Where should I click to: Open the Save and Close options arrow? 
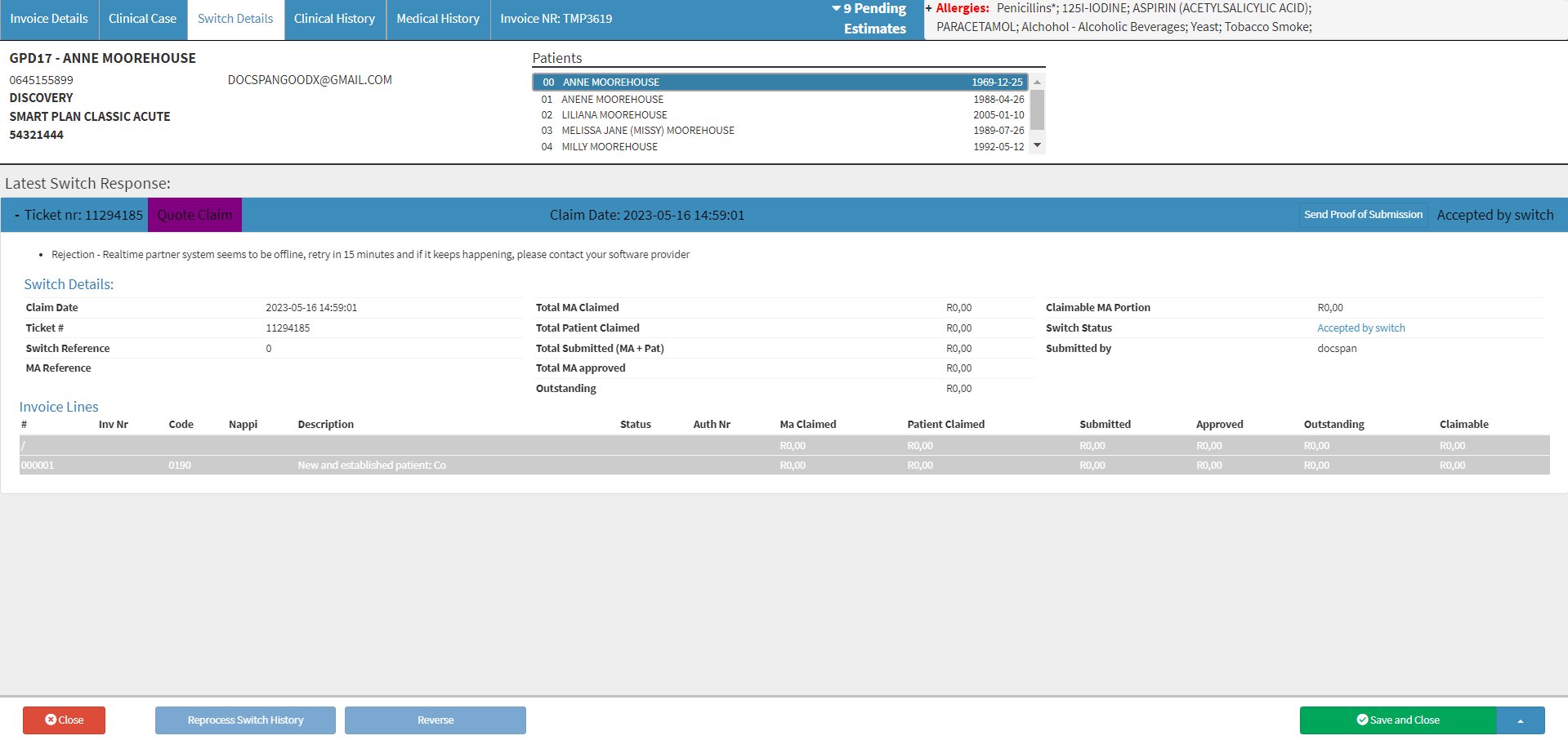(x=1521, y=720)
